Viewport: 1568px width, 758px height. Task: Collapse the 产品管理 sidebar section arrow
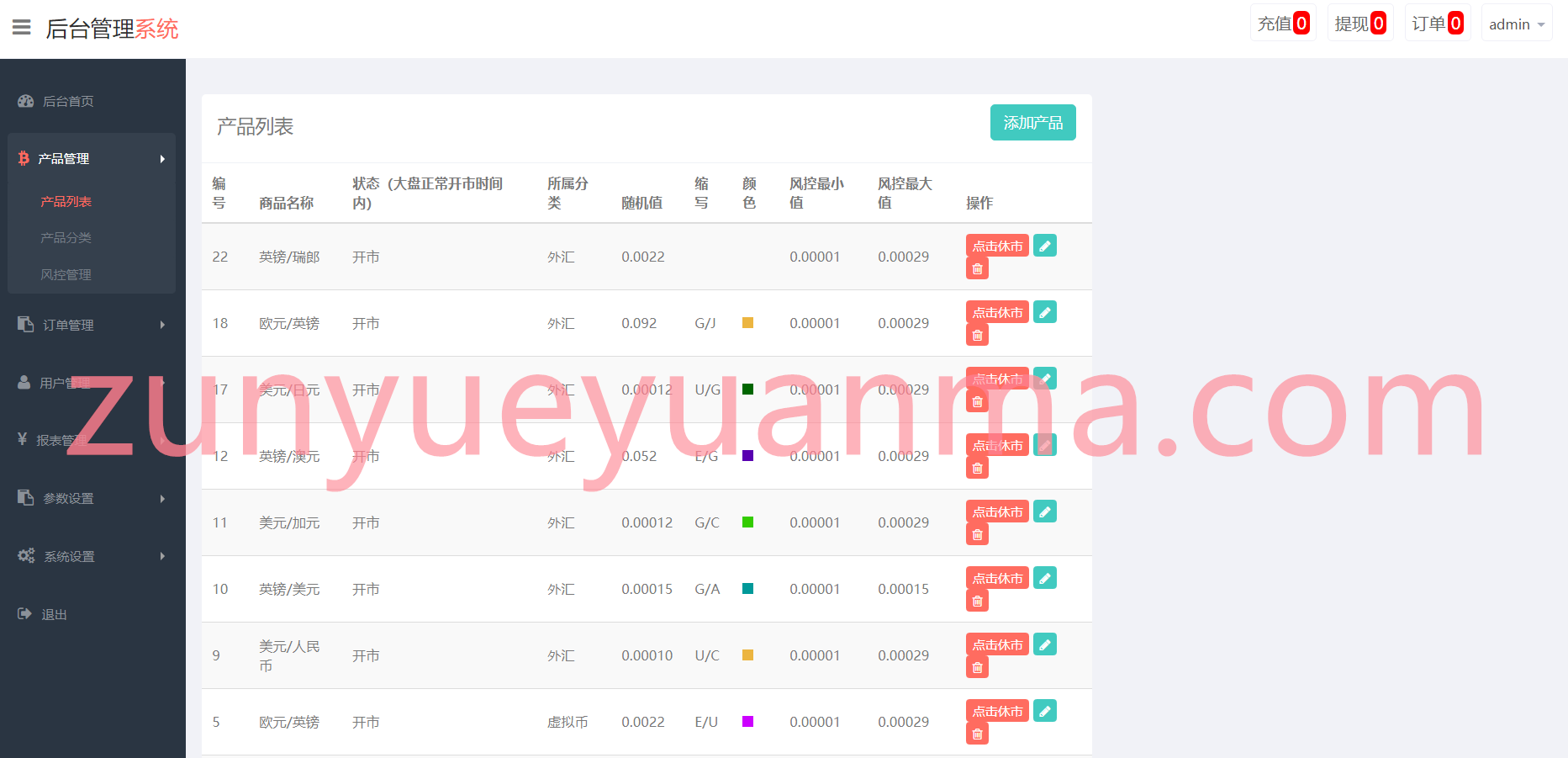click(x=162, y=159)
